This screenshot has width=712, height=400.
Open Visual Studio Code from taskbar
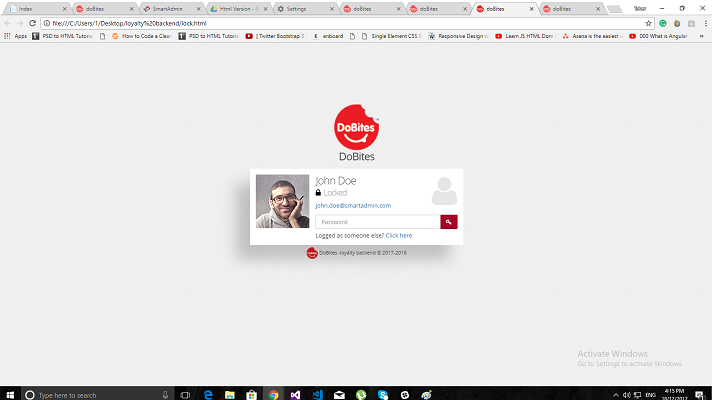pyautogui.click(x=317, y=395)
